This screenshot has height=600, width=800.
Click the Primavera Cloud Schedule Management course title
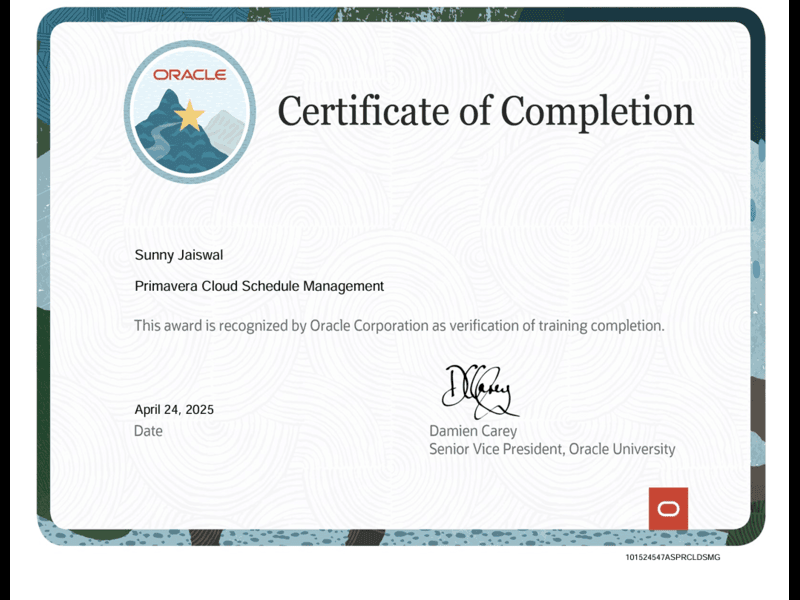pyautogui.click(x=259, y=286)
